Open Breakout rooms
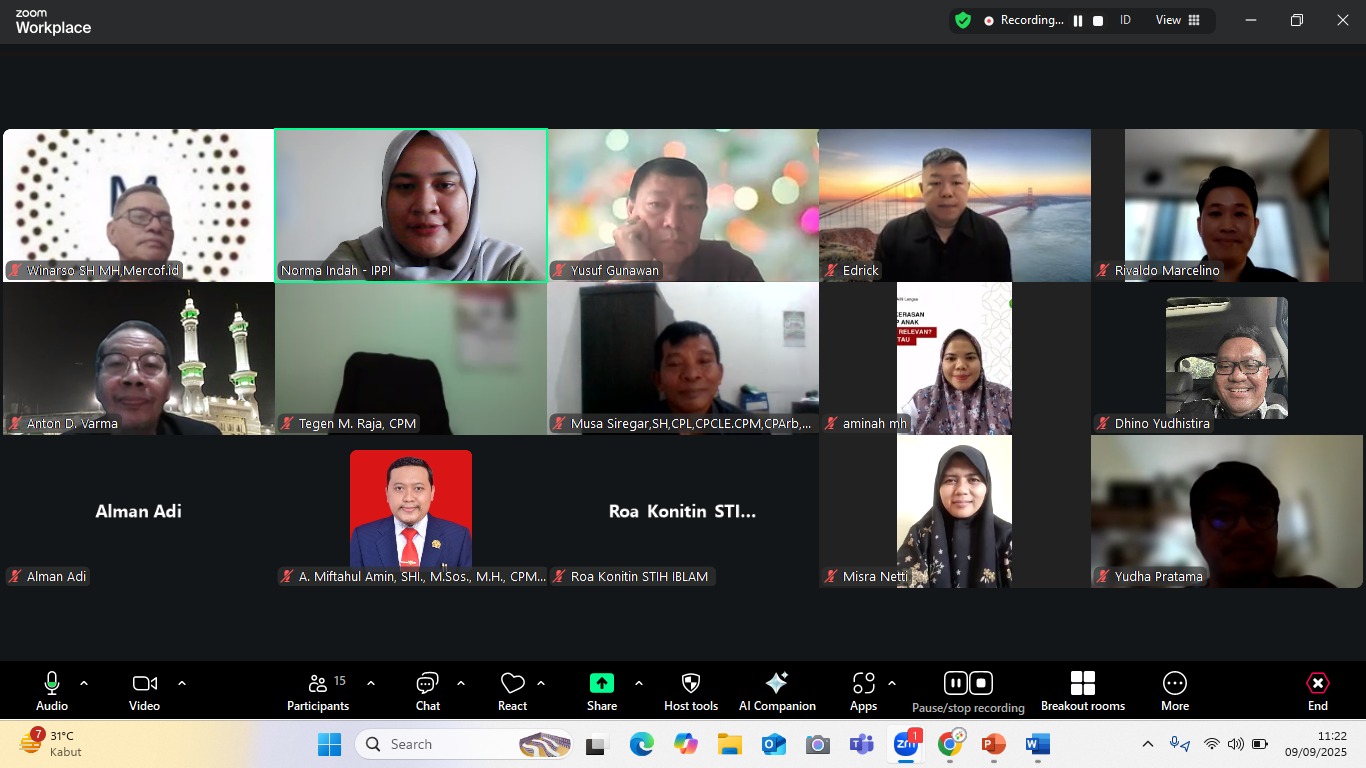1366x768 pixels. coord(1082,691)
